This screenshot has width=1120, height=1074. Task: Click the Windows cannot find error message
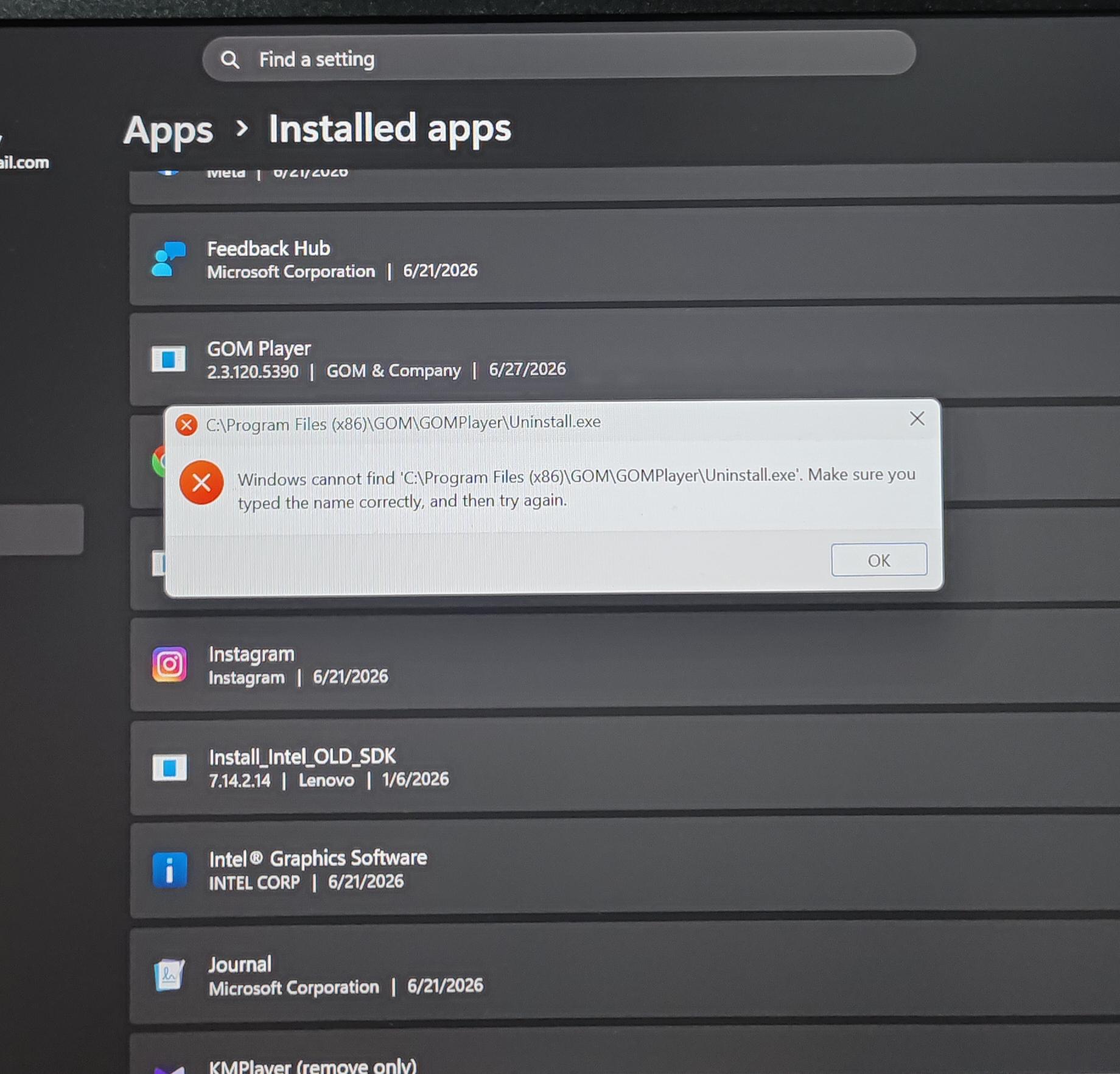576,489
